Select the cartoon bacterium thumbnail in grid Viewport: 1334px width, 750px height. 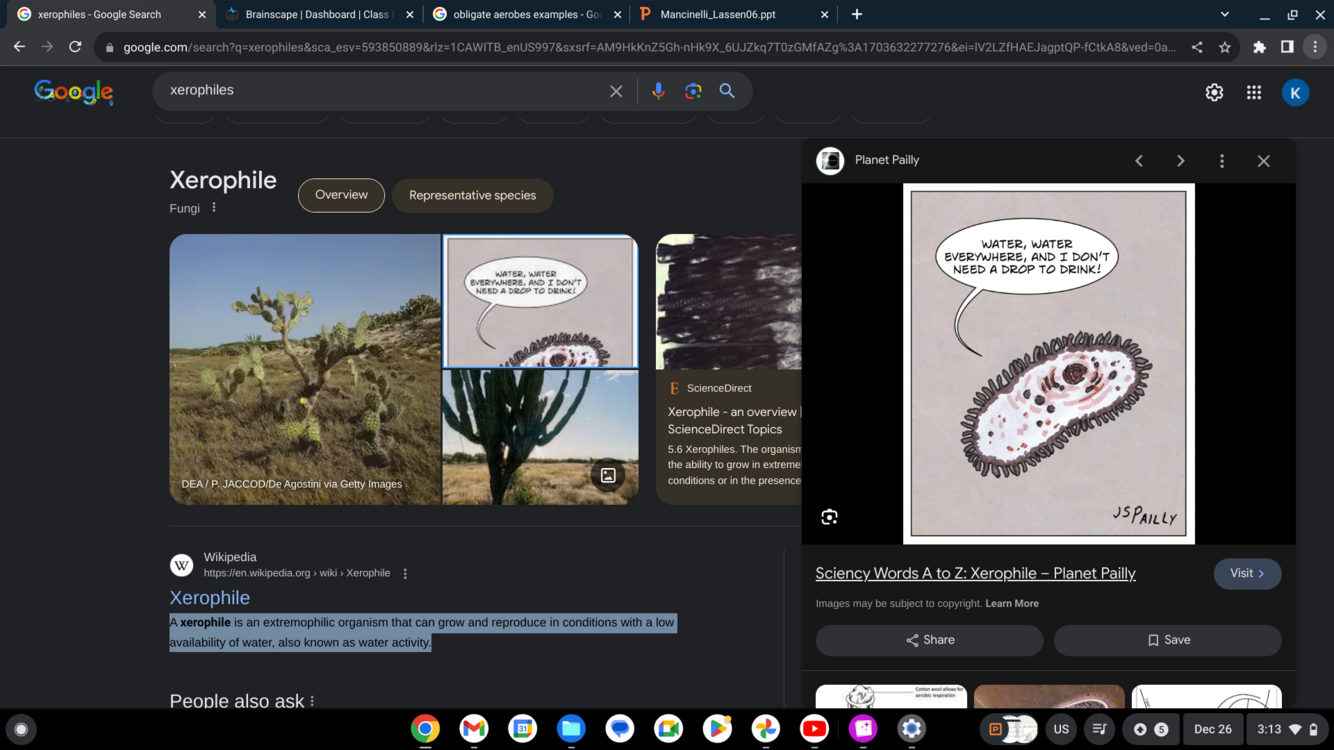coord(540,301)
